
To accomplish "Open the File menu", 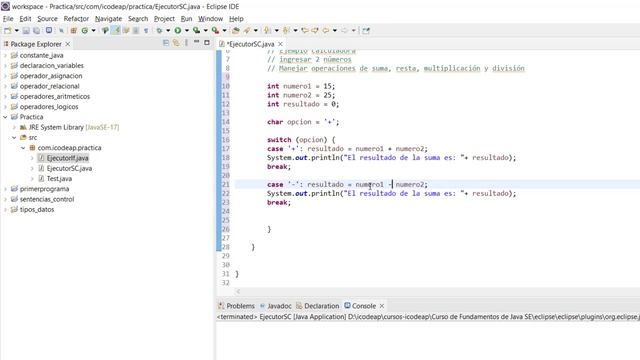I will [8, 19].
